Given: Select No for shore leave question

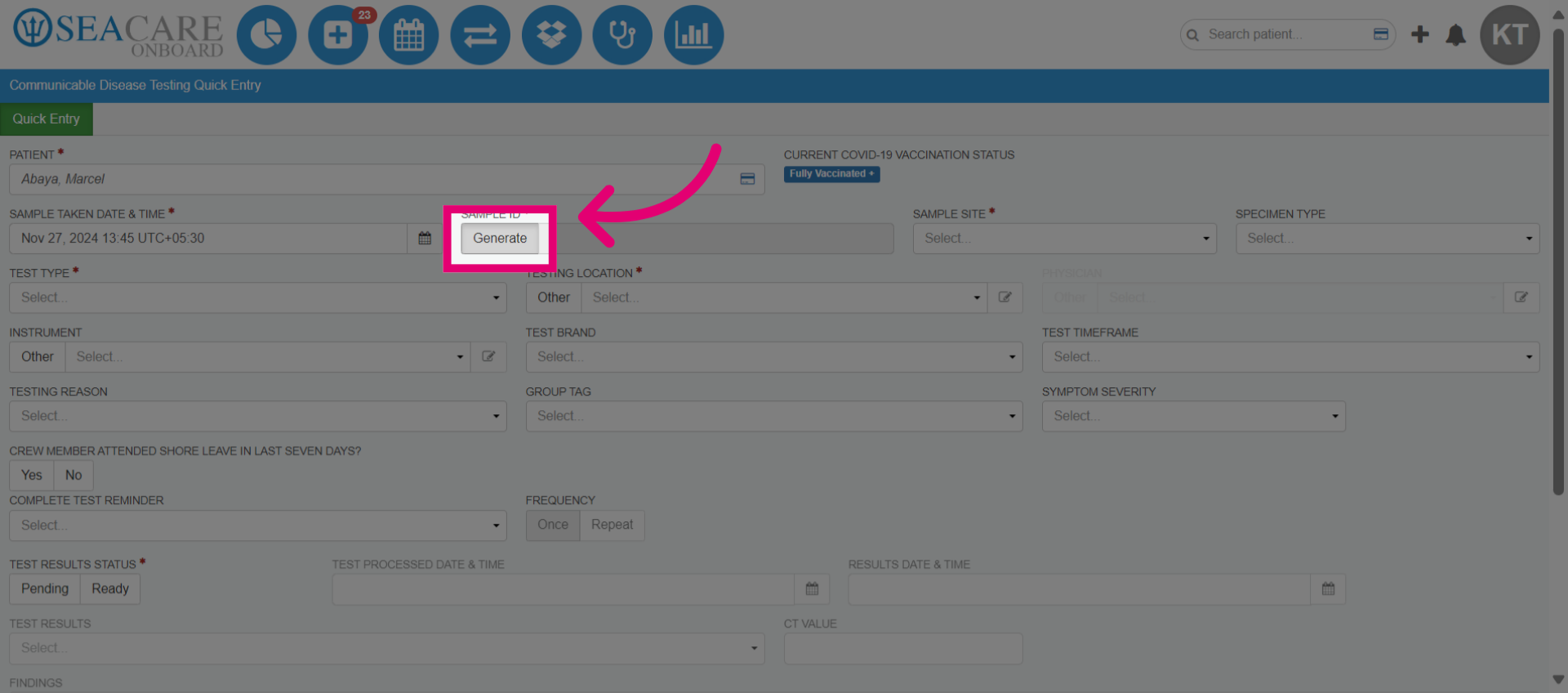Looking at the screenshot, I should coord(73,476).
